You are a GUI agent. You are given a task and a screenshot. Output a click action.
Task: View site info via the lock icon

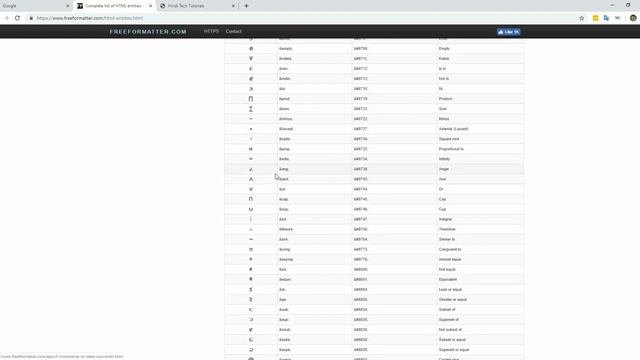tap(31, 18)
